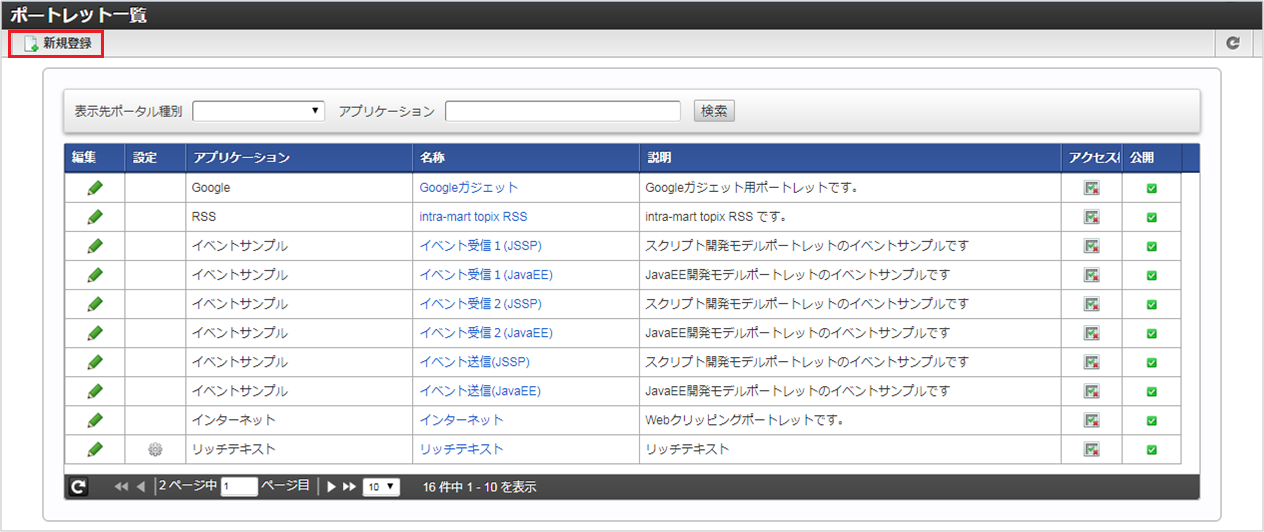Open access rights icon for intra-mart topix RSS
Viewport: 1264px width, 532px height.
pyautogui.click(x=1091, y=217)
